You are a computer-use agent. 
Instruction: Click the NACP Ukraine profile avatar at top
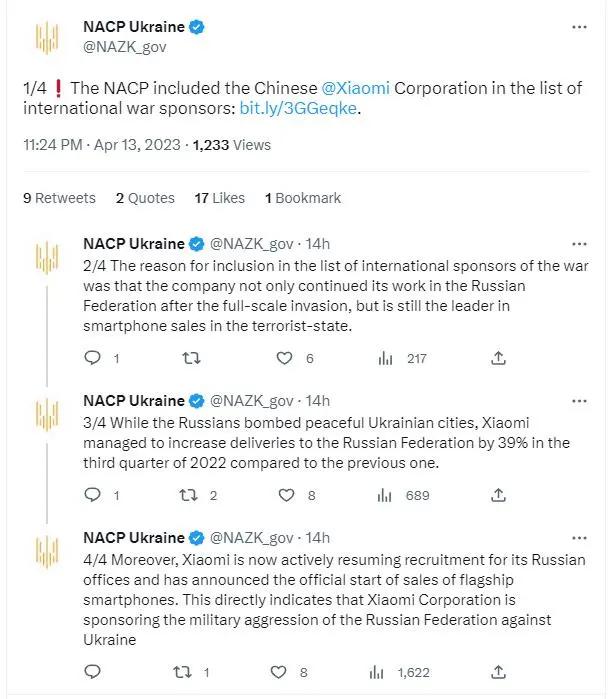pyautogui.click(x=45, y=37)
